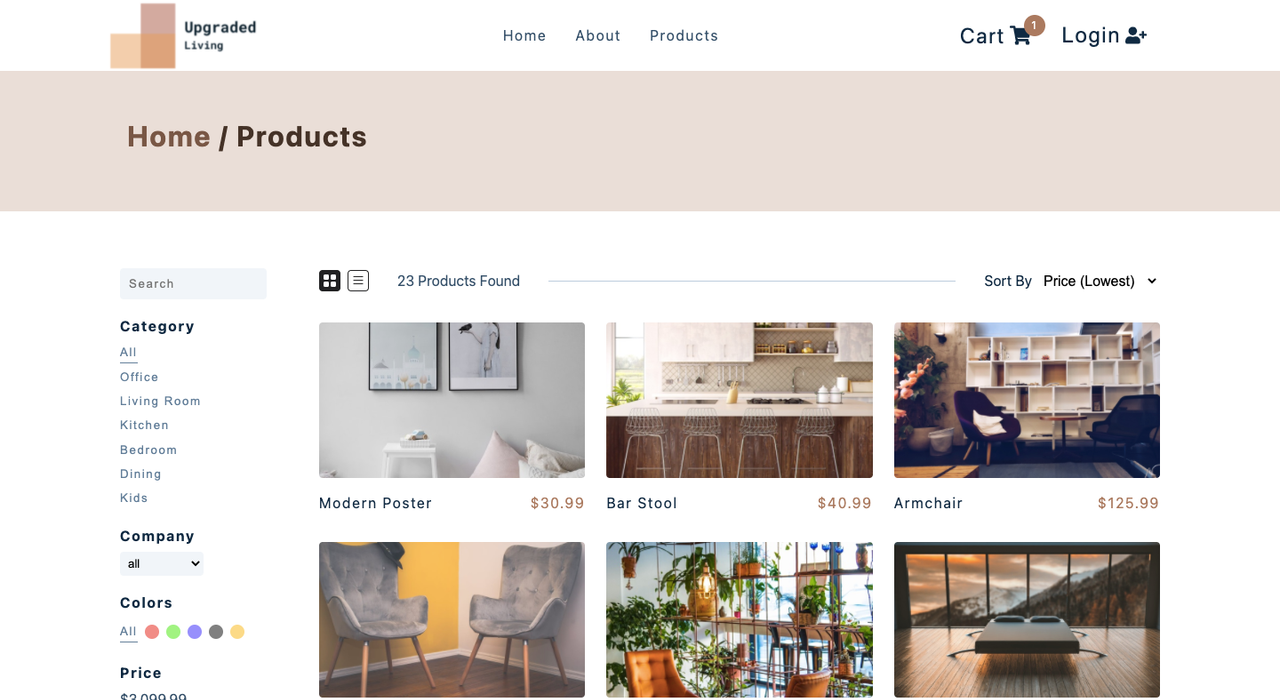Open the Bar Stool product image
Image resolution: width=1280 pixels, height=700 pixels.
(739, 400)
